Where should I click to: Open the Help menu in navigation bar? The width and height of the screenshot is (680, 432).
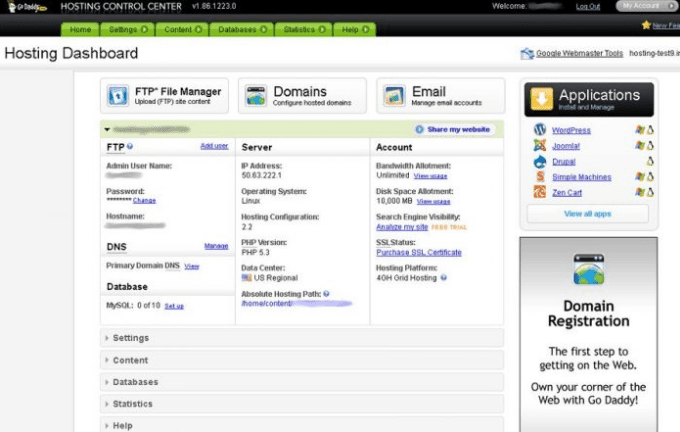point(354,30)
